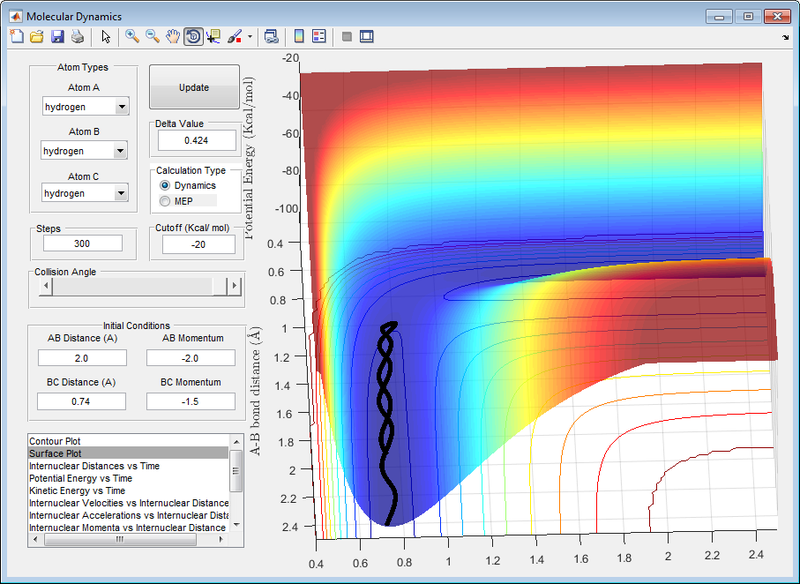Maximize the Molecular Dynamics window
This screenshot has height=584, width=800.
[748, 17]
